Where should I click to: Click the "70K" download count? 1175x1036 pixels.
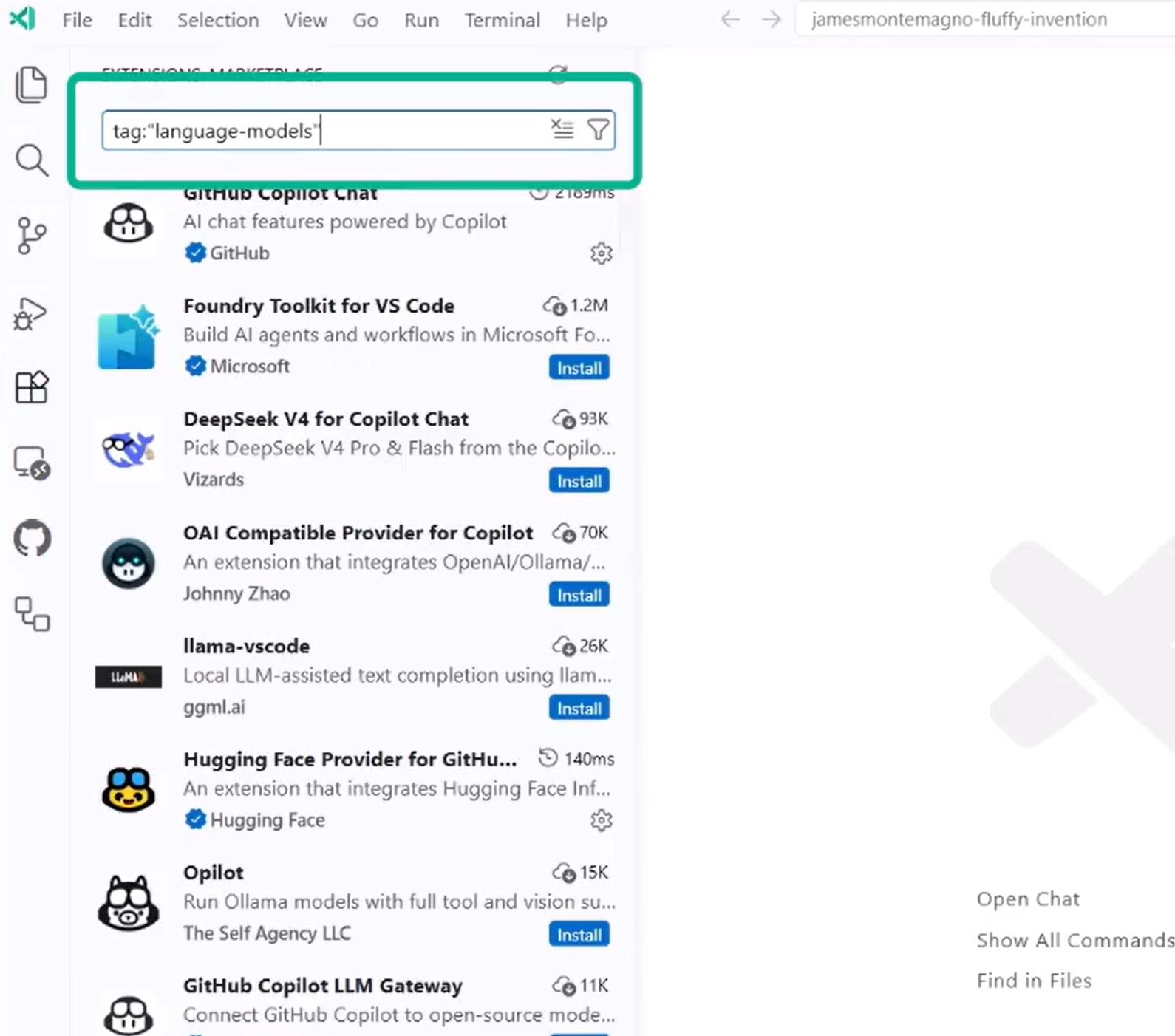pos(593,533)
